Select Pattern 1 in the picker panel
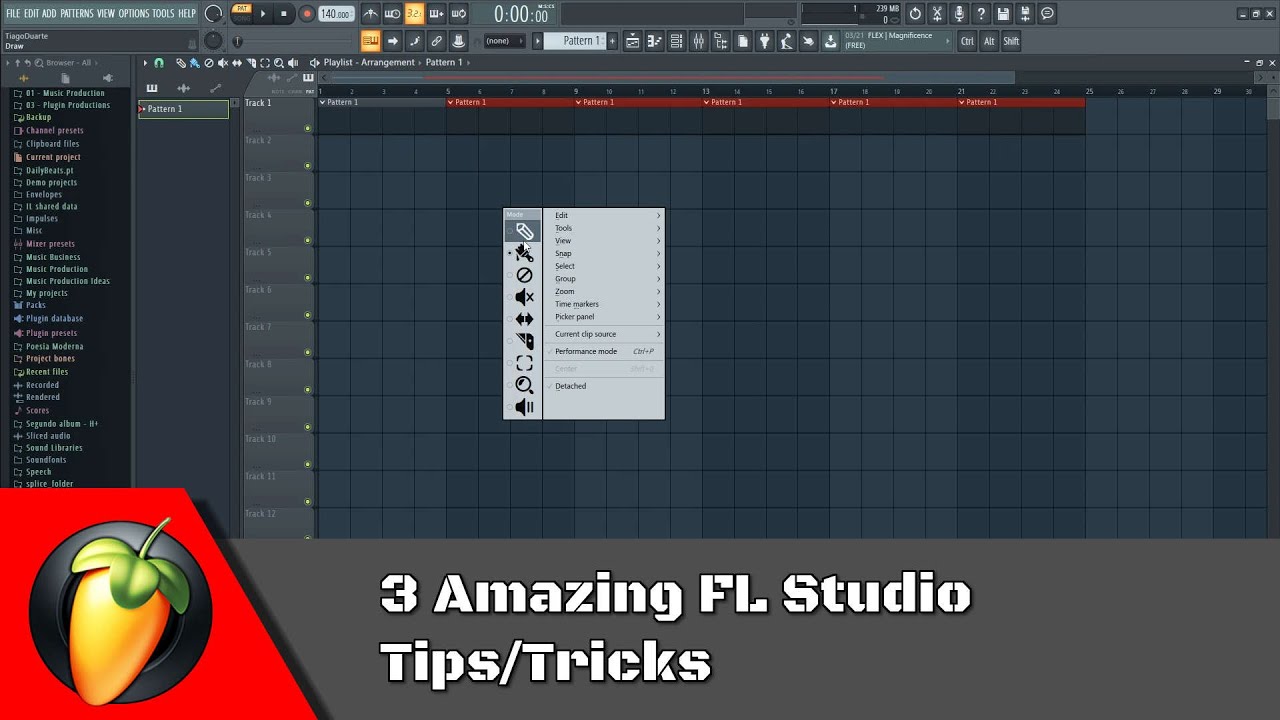 (x=183, y=109)
